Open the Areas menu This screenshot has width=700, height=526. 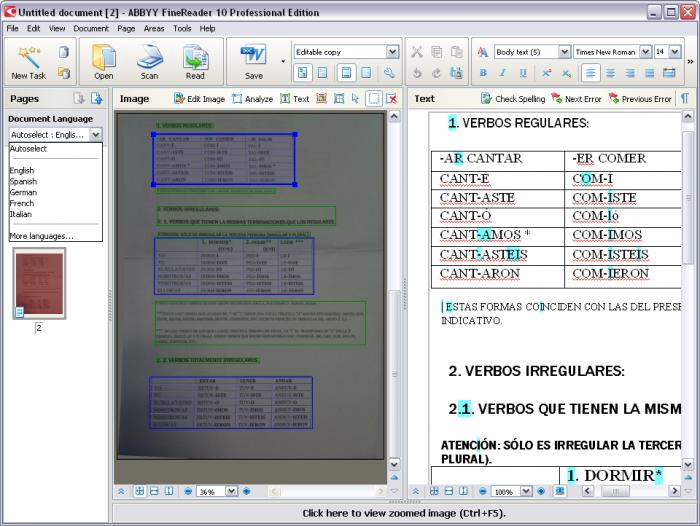[x=153, y=28]
